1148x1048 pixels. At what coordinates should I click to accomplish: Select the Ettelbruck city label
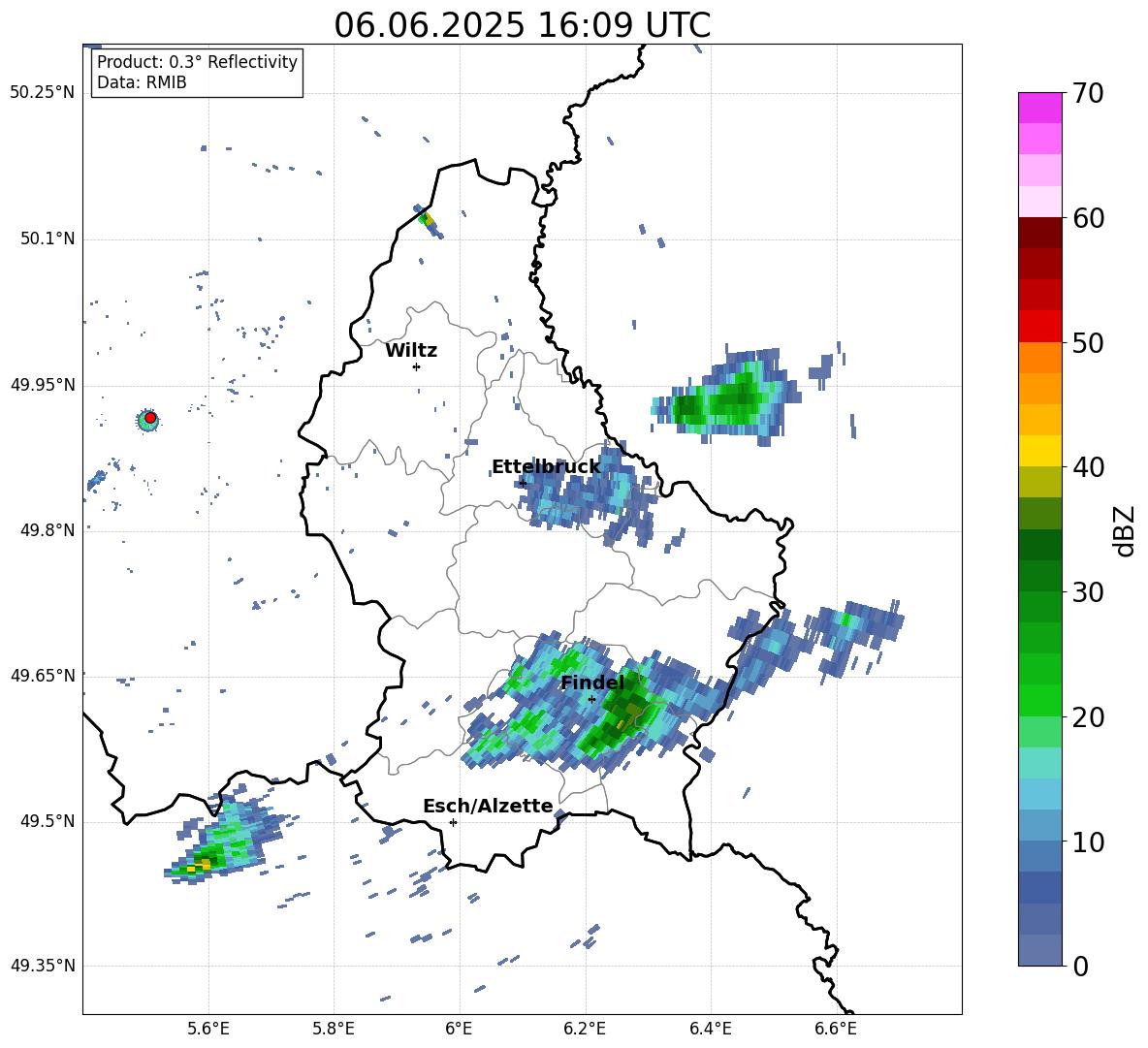(546, 467)
